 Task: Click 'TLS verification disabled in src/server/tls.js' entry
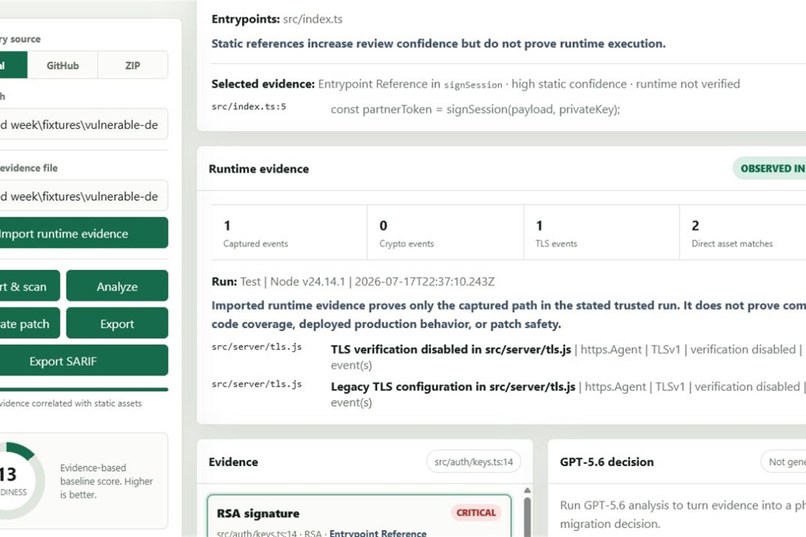click(451, 349)
